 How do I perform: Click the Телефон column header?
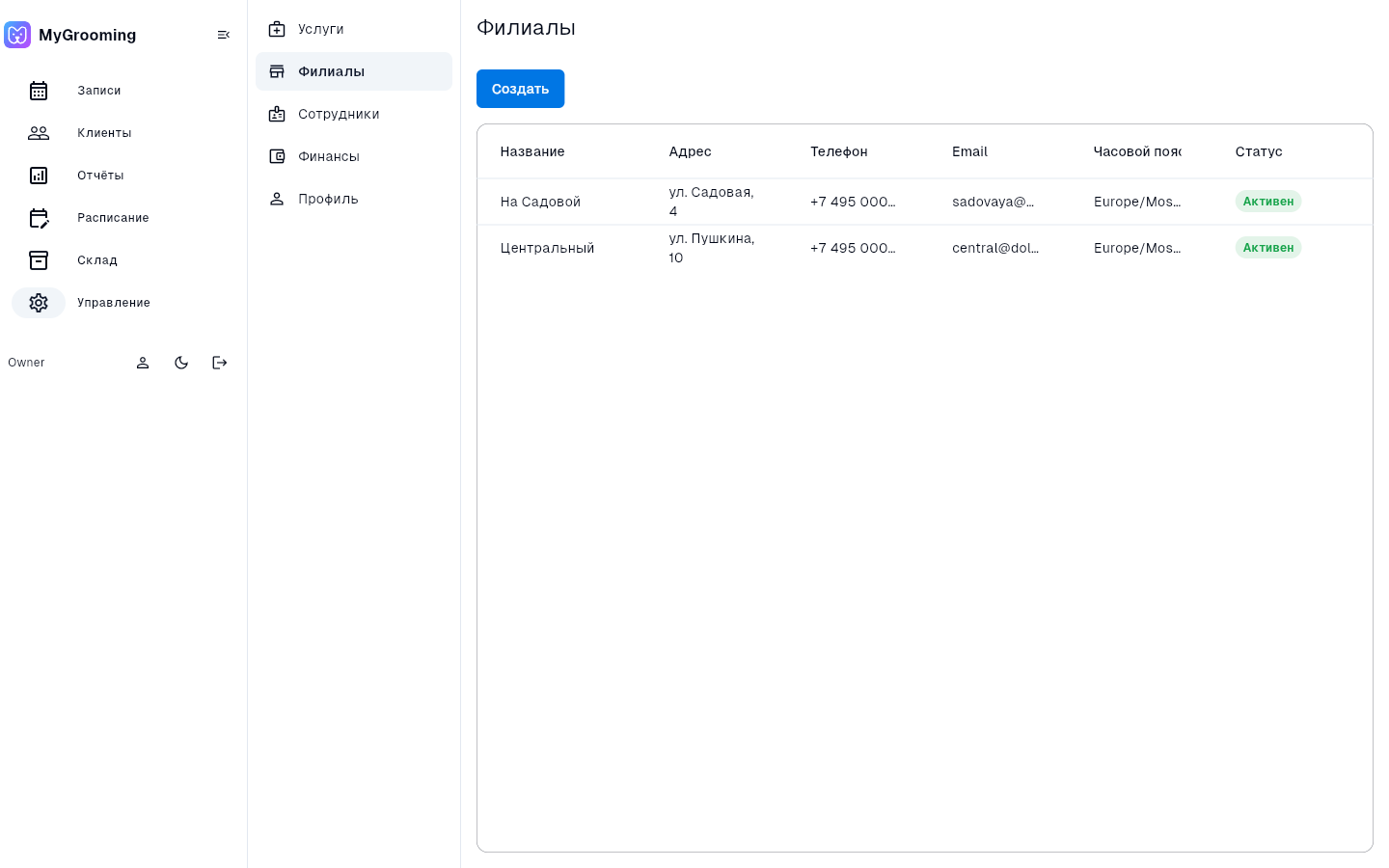pyautogui.click(x=839, y=151)
